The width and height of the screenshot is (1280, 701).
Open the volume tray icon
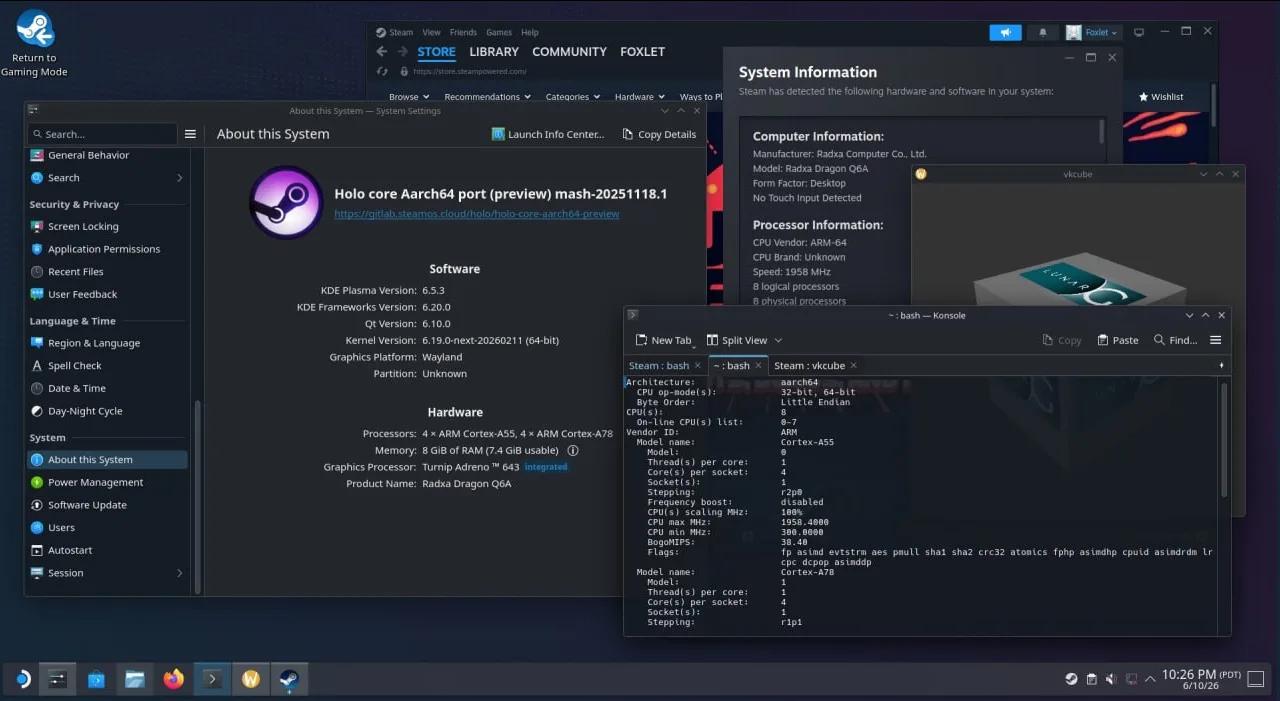point(1112,680)
